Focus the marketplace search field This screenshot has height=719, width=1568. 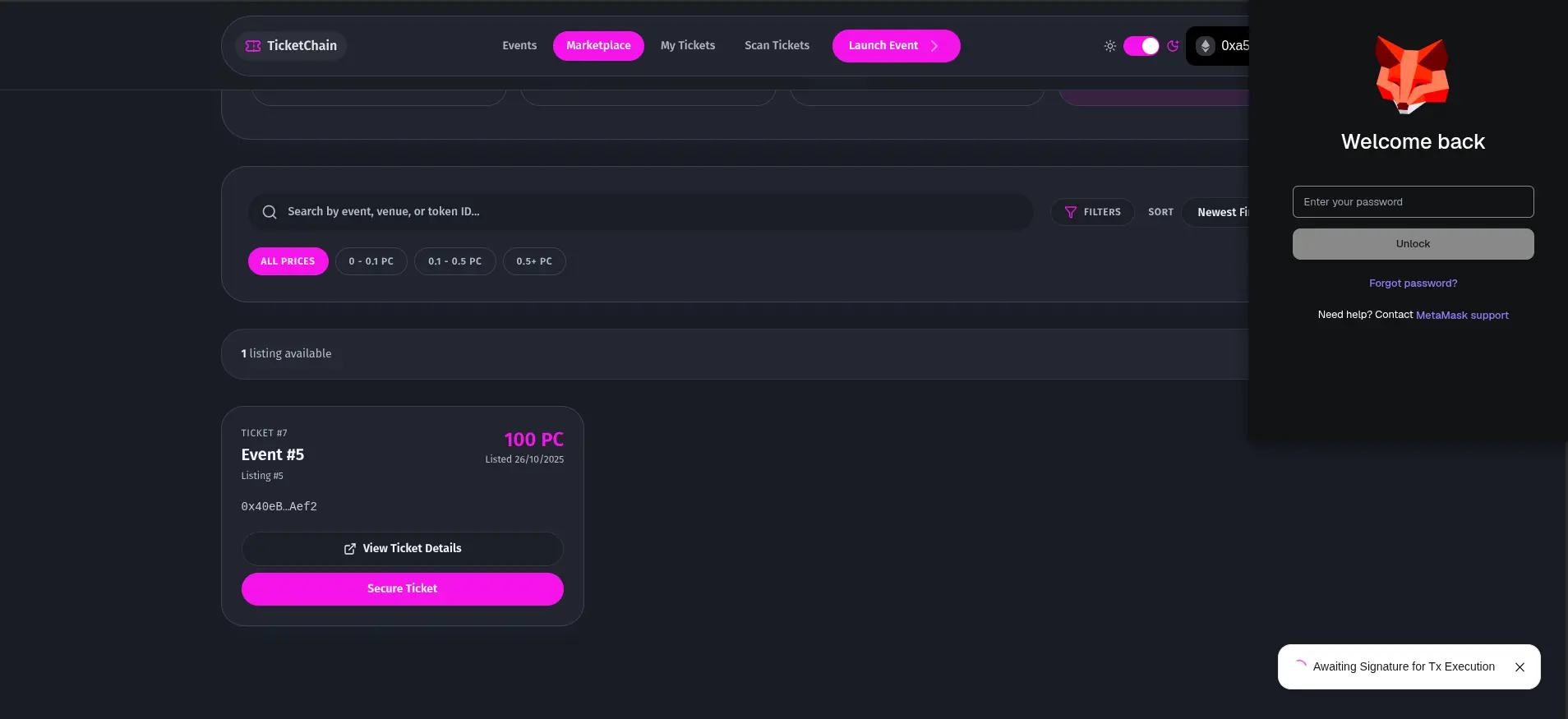640,212
